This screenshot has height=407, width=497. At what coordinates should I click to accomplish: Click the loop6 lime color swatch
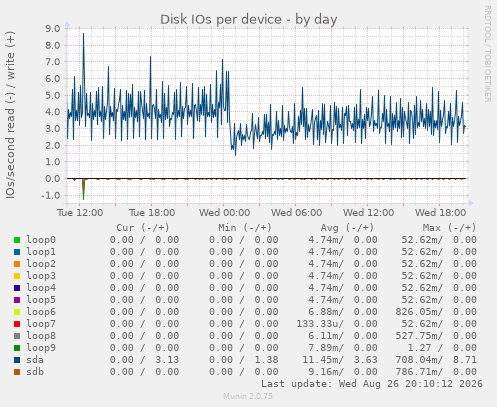(x=17, y=312)
